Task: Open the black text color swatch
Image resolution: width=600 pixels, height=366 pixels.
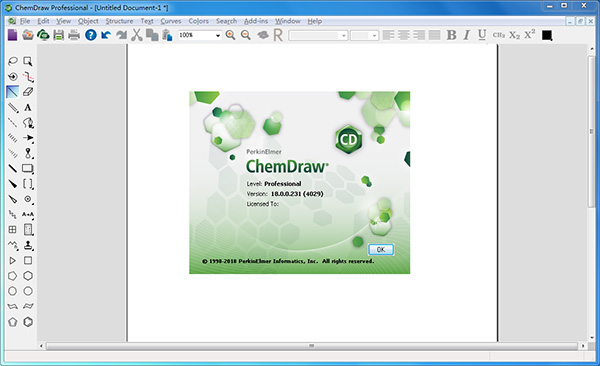Action: coord(547,35)
